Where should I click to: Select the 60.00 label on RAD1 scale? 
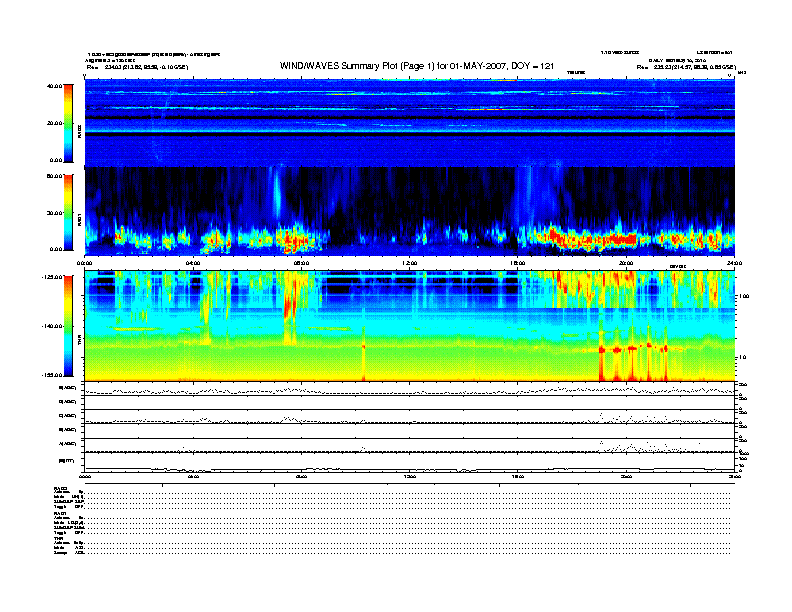click(x=54, y=176)
